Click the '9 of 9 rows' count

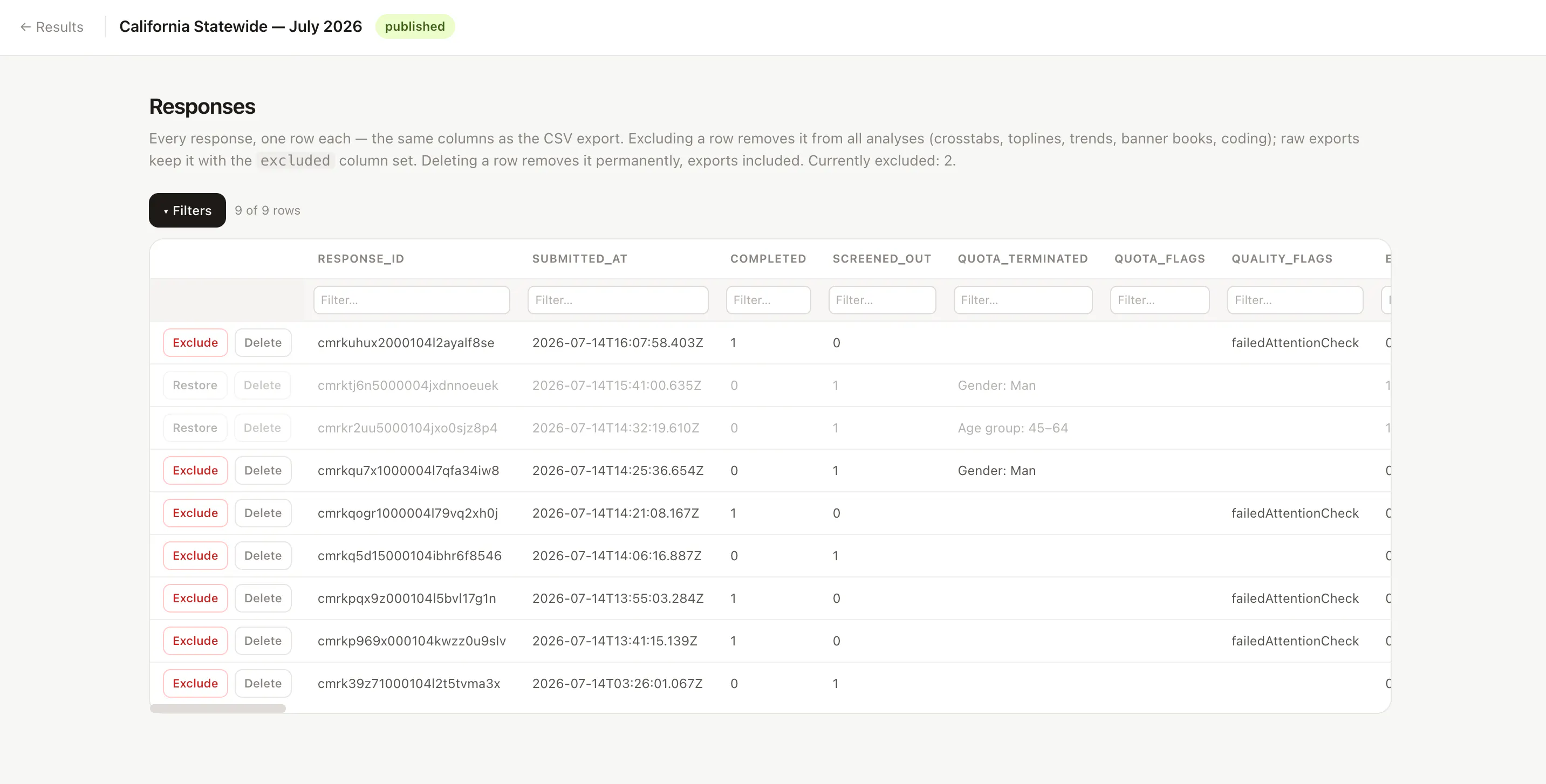pos(267,210)
